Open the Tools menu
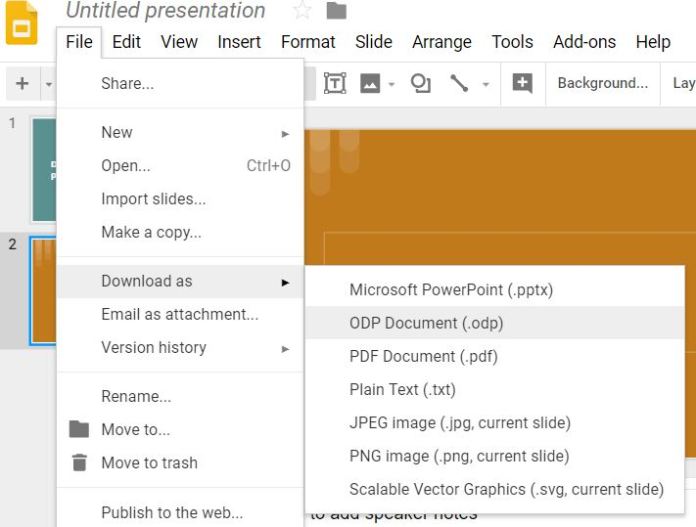696x527 pixels. (512, 42)
